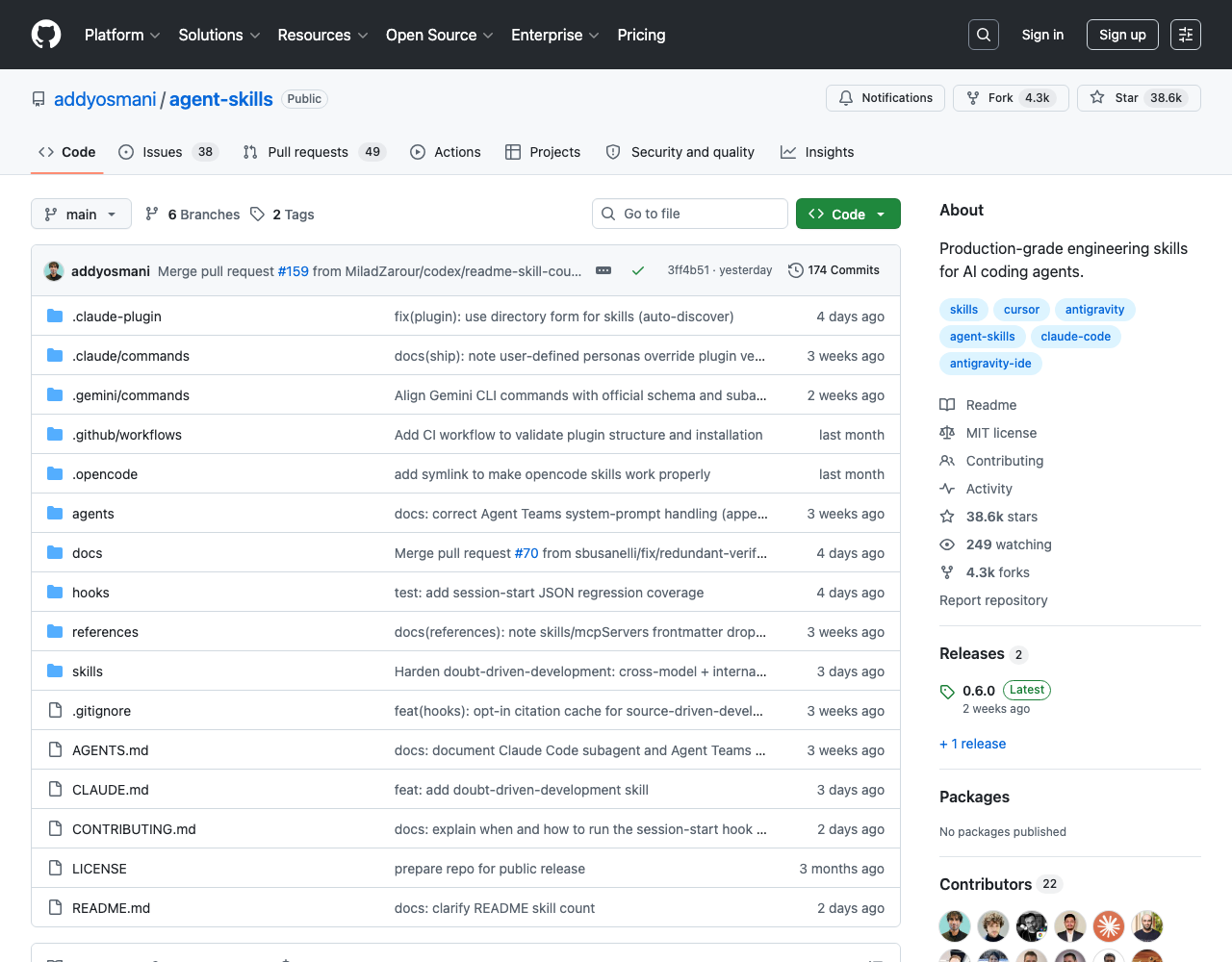Open the green Code dropdown button
Viewport: 1232px width, 962px height.
point(848,214)
